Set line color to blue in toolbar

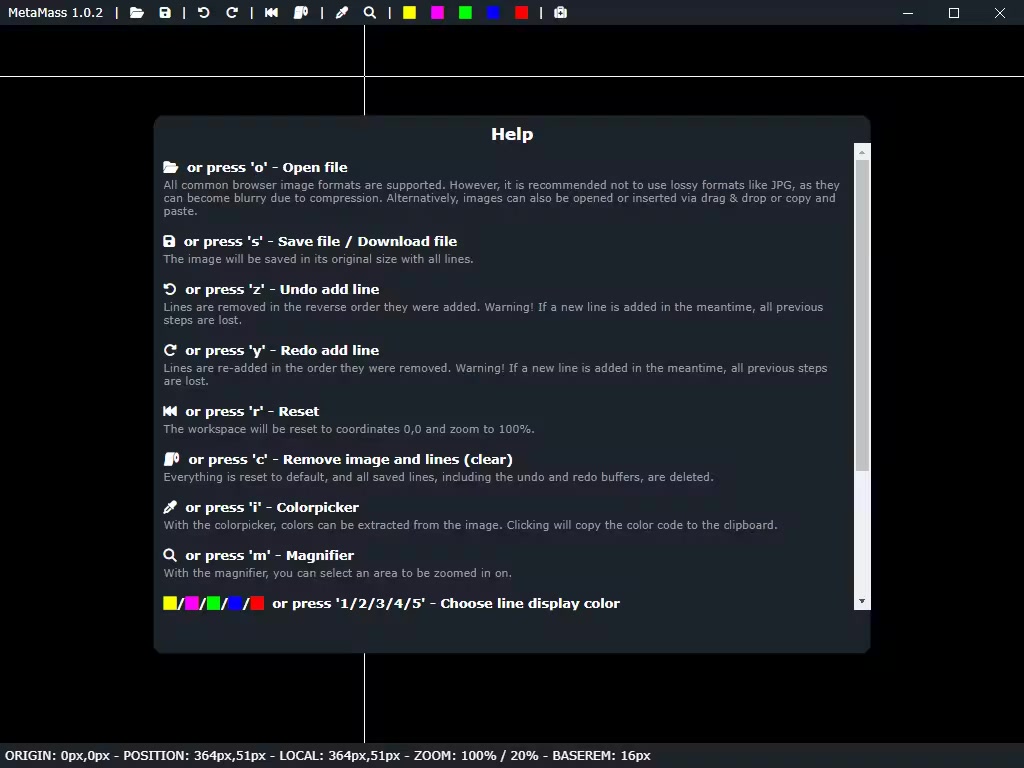[x=493, y=13]
